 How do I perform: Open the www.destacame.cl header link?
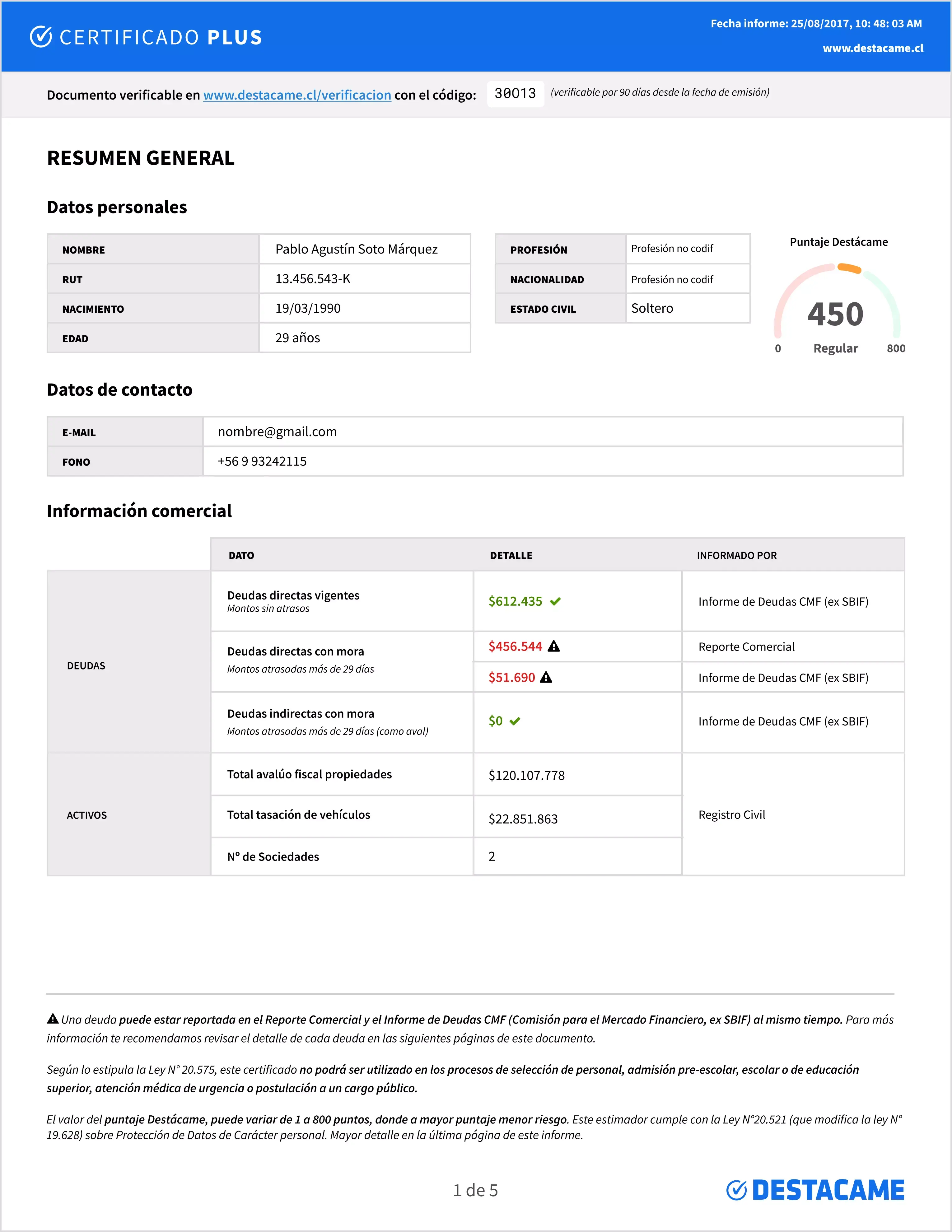873,49
